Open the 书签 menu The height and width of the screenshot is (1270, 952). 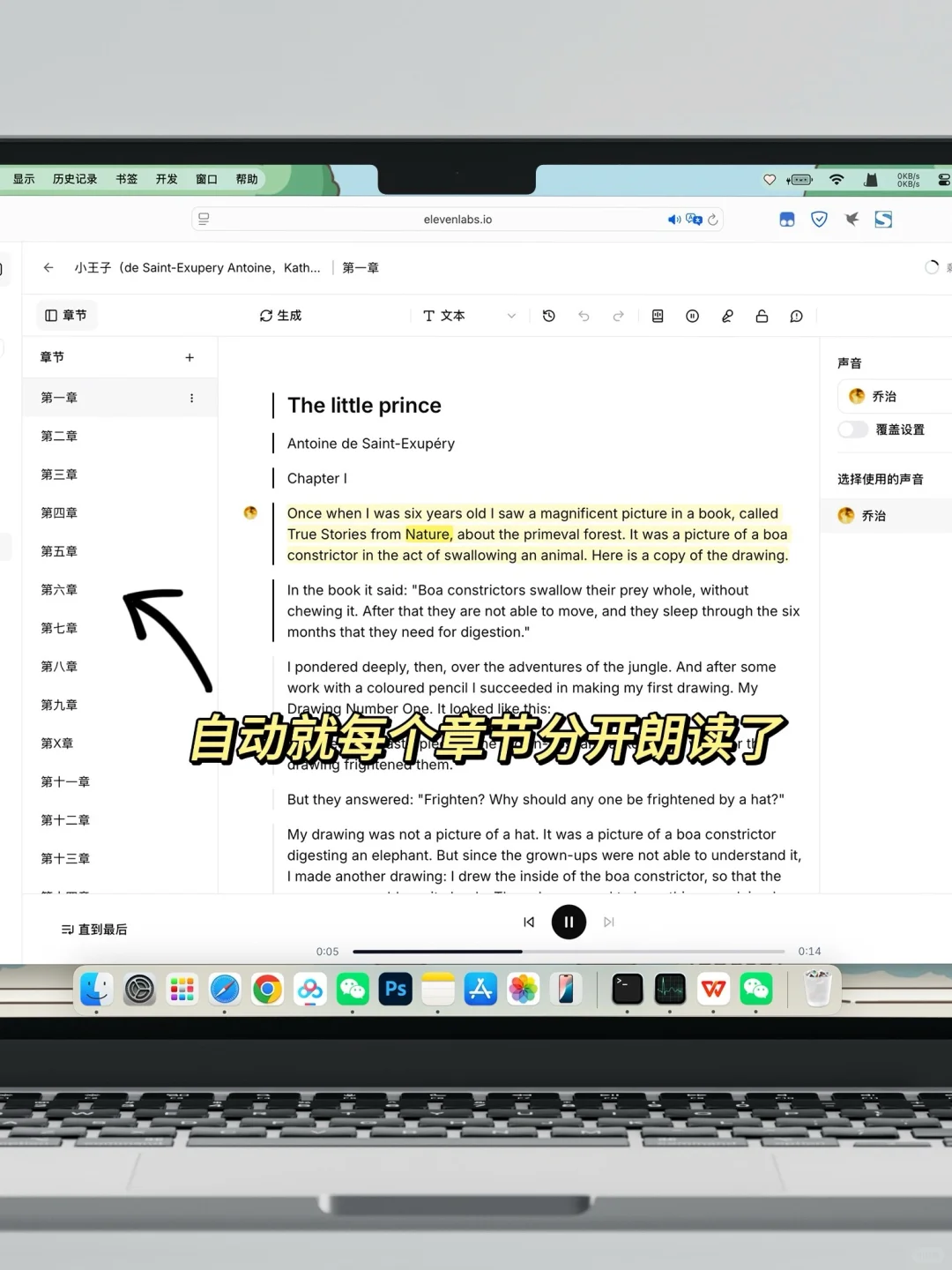[x=127, y=179]
